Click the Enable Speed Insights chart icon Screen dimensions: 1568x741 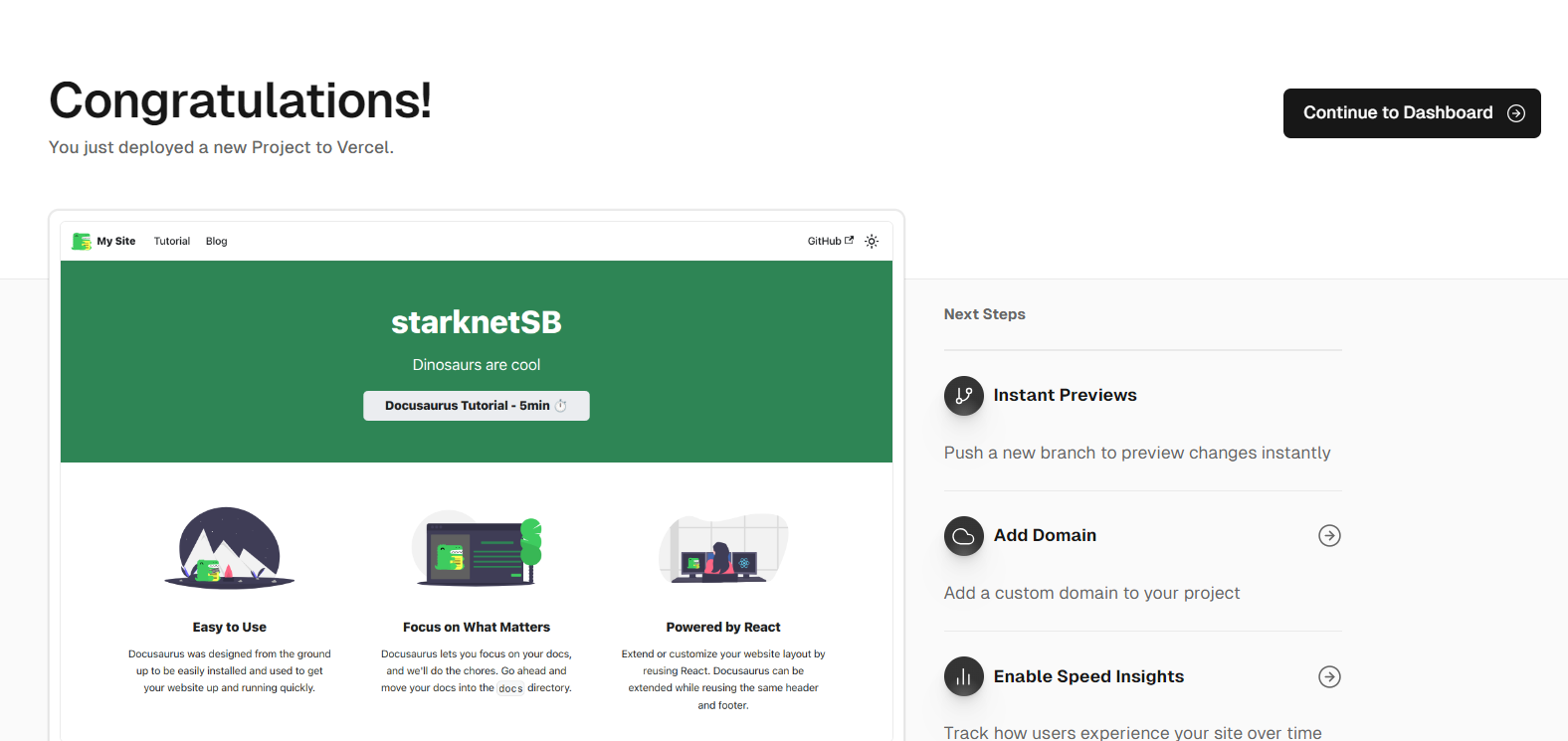[x=963, y=677]
